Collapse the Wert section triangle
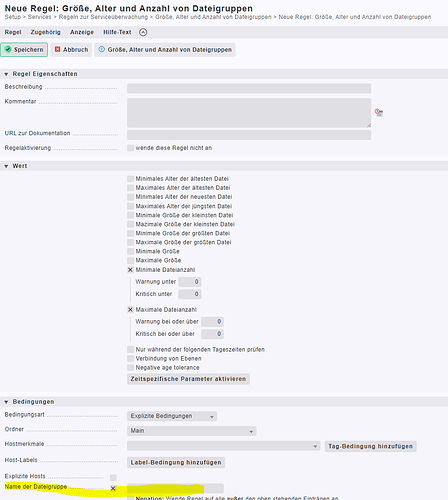Screen dimensions: 448x500 [6, 166]
